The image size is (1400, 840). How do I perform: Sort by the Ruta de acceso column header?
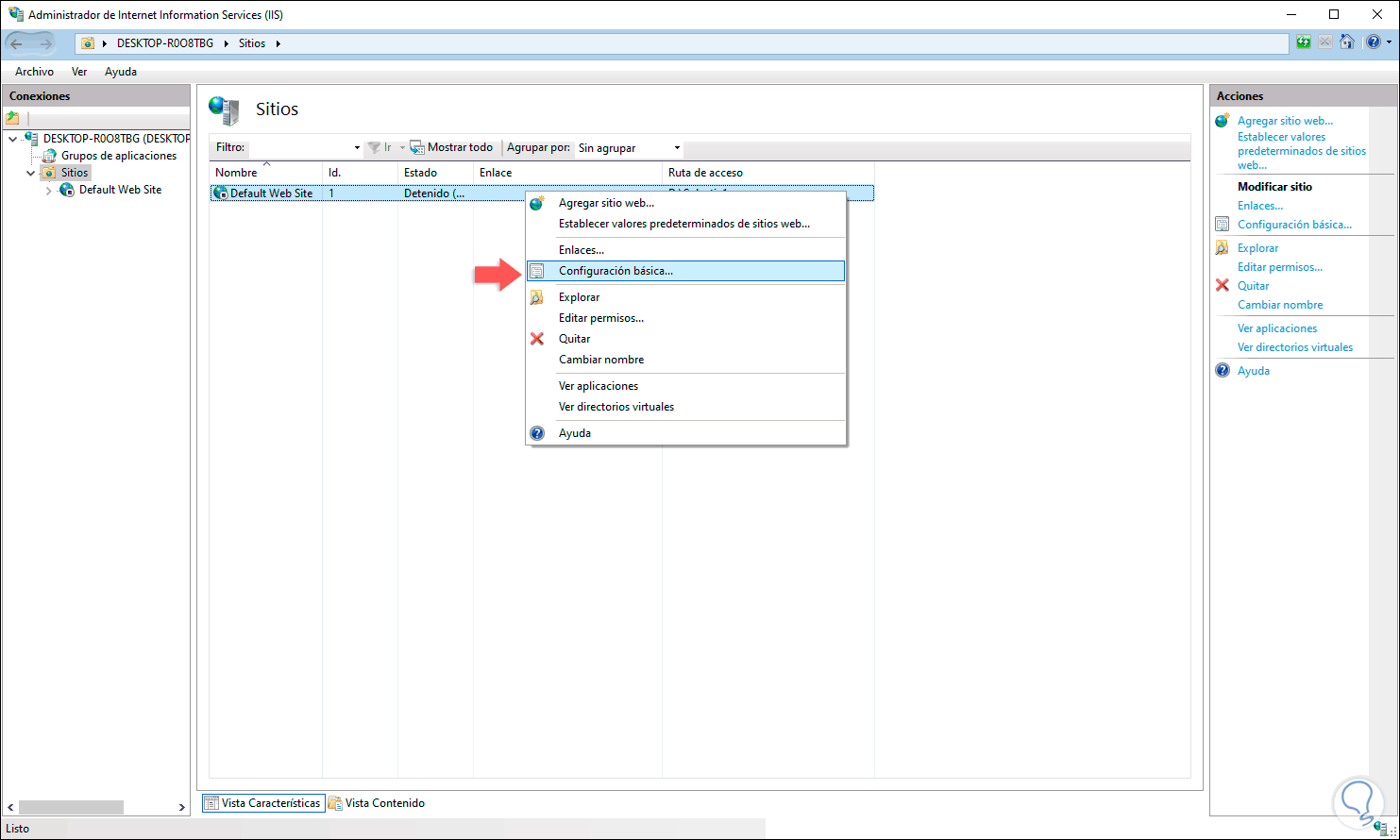pos(768,173)
